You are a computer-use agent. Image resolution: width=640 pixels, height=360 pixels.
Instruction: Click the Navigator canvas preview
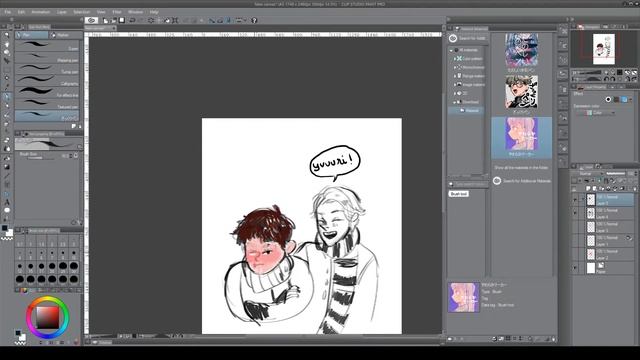pyautogui.click(x=604, y=49)
